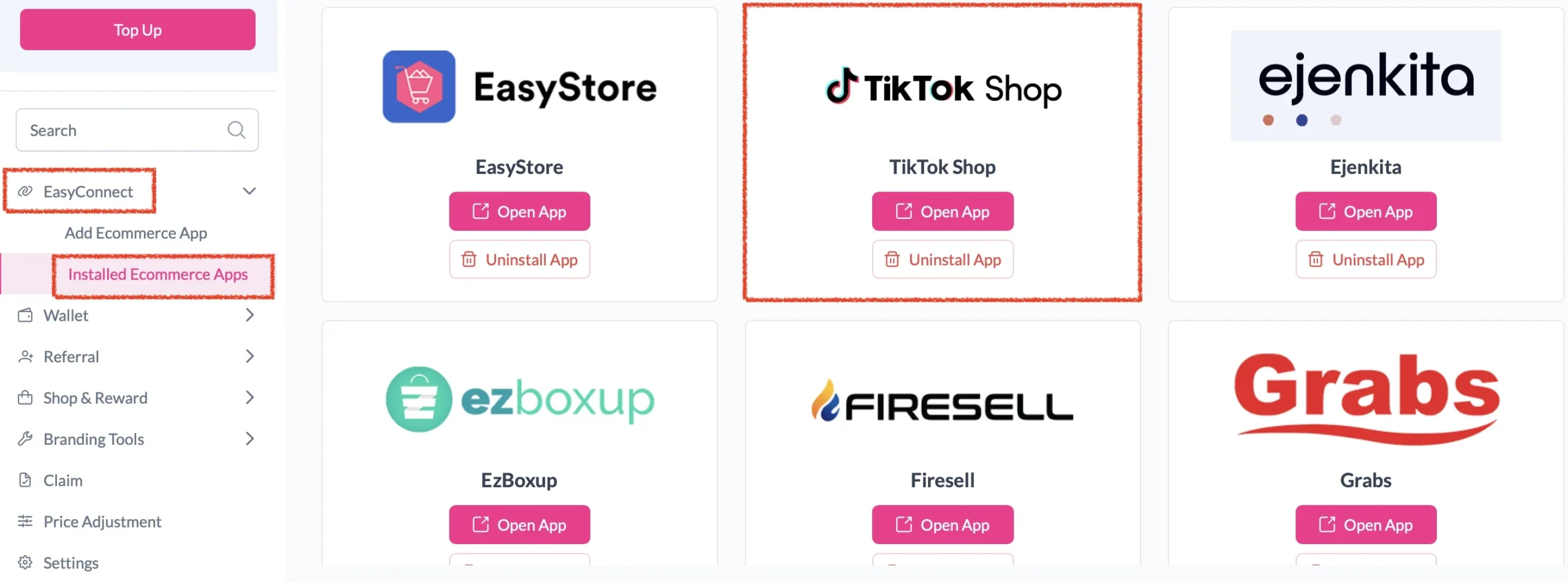
Task: Expand the Referral submenu arrow
Action: point(249,356)
